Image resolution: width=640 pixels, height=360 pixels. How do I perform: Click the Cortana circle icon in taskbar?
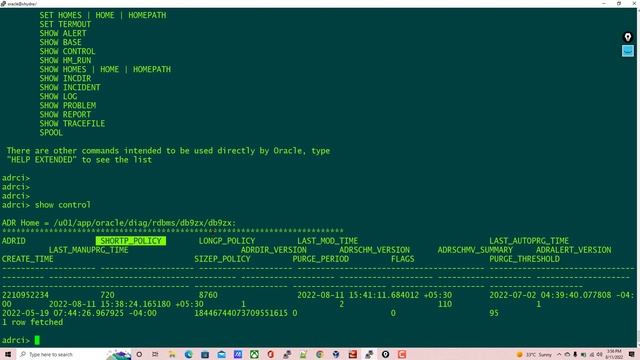click(x=139, y=354)
